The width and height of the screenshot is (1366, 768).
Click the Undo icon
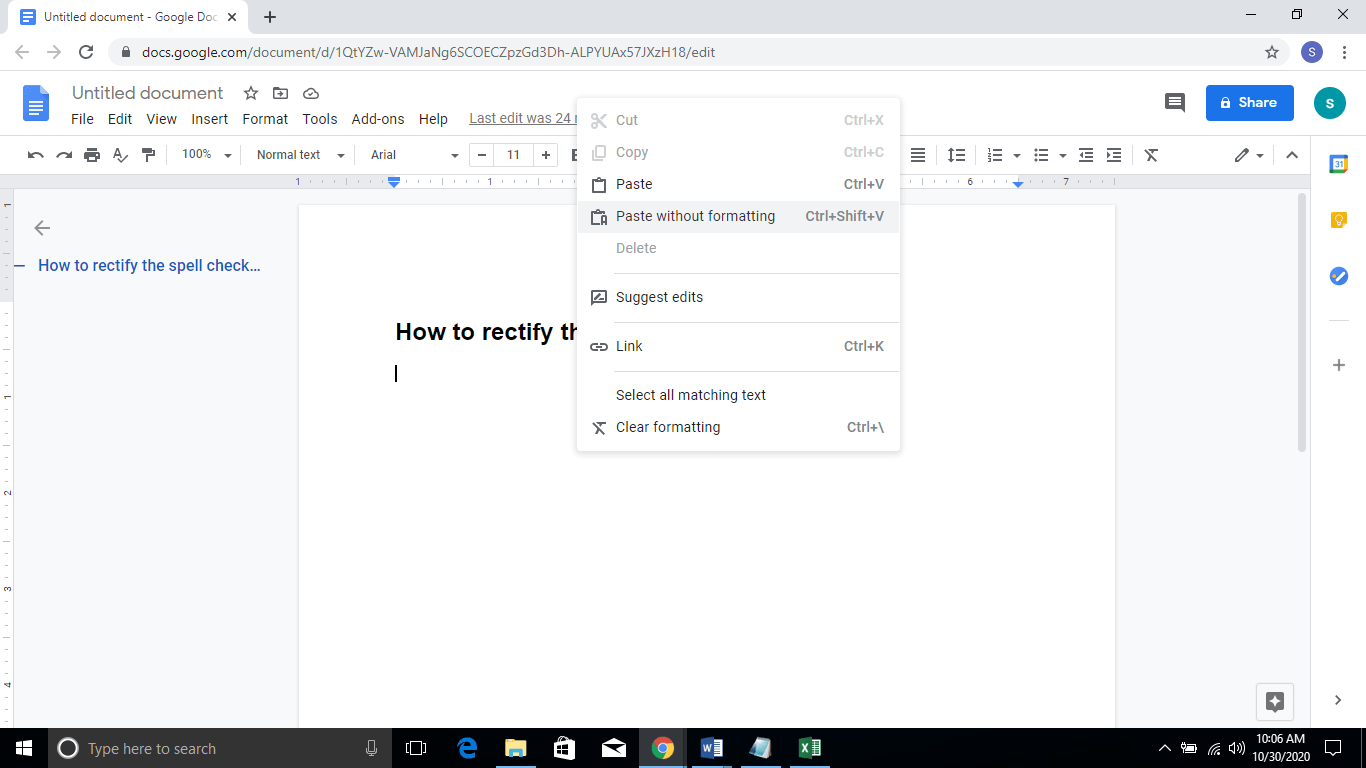[35, 155]
